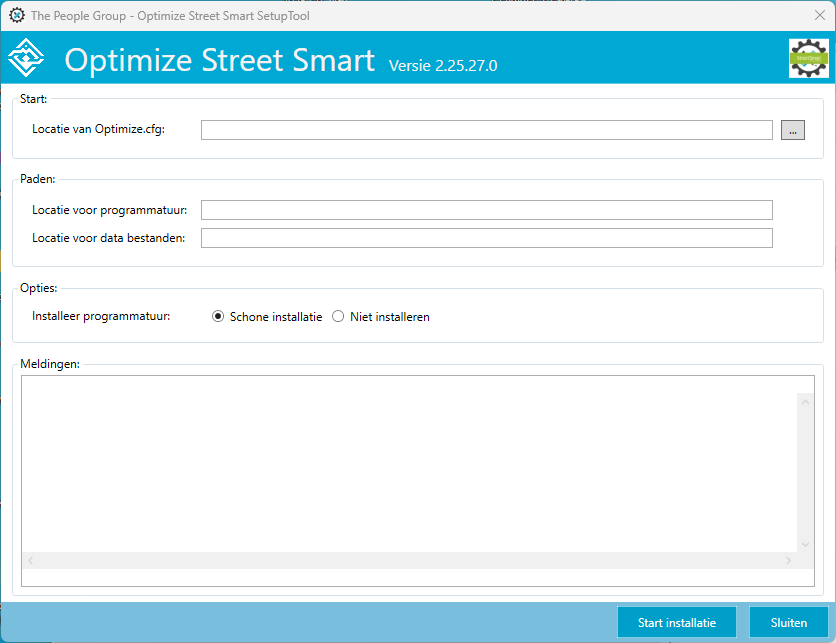This screenshot has width=836, height=643.
Task: Click the Street Smart gear logo at header right
Action: (808, 58)
